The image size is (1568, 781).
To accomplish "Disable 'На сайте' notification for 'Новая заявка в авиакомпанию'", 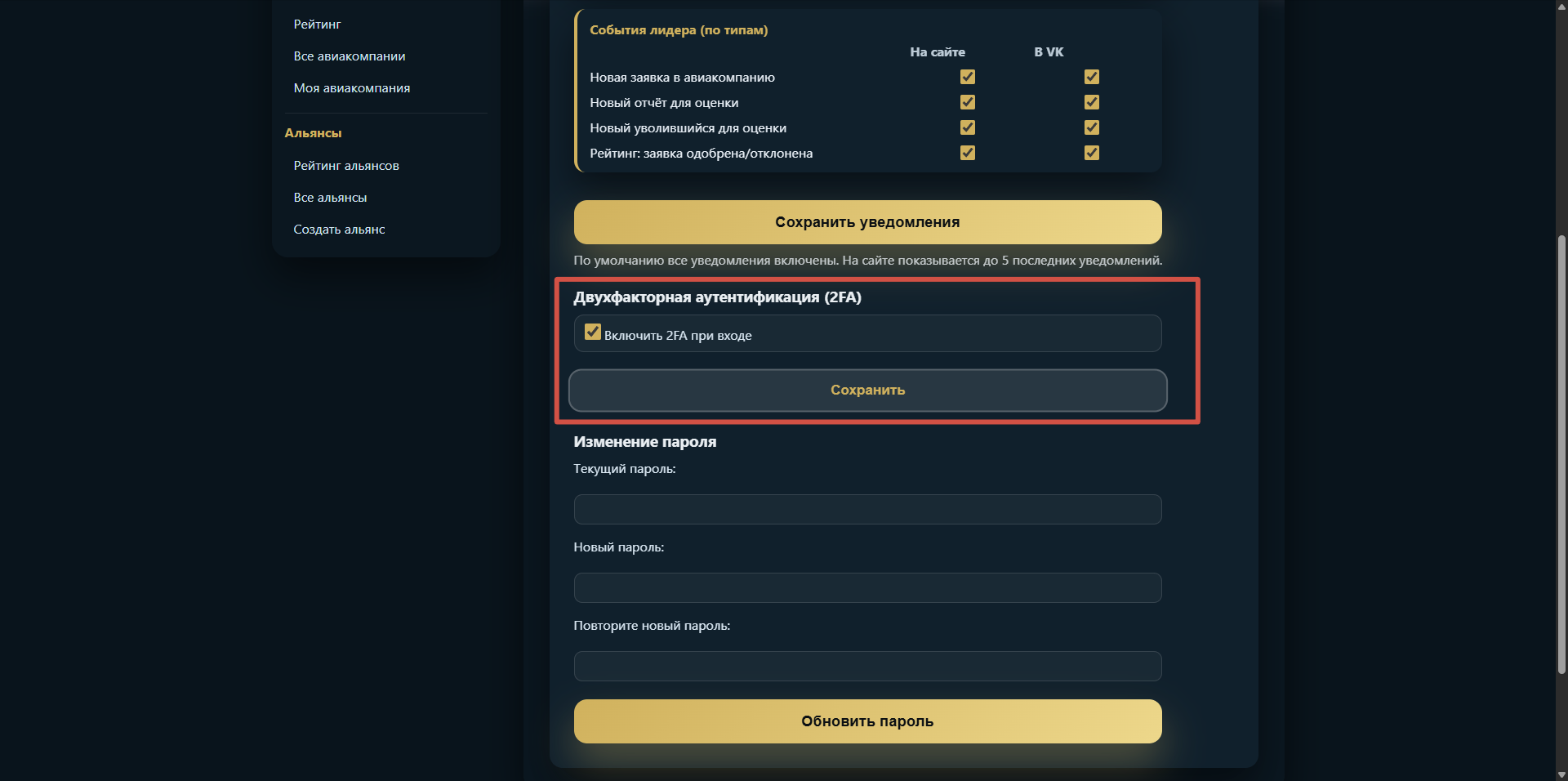I will pyautogui.click(x=968, y=78).
